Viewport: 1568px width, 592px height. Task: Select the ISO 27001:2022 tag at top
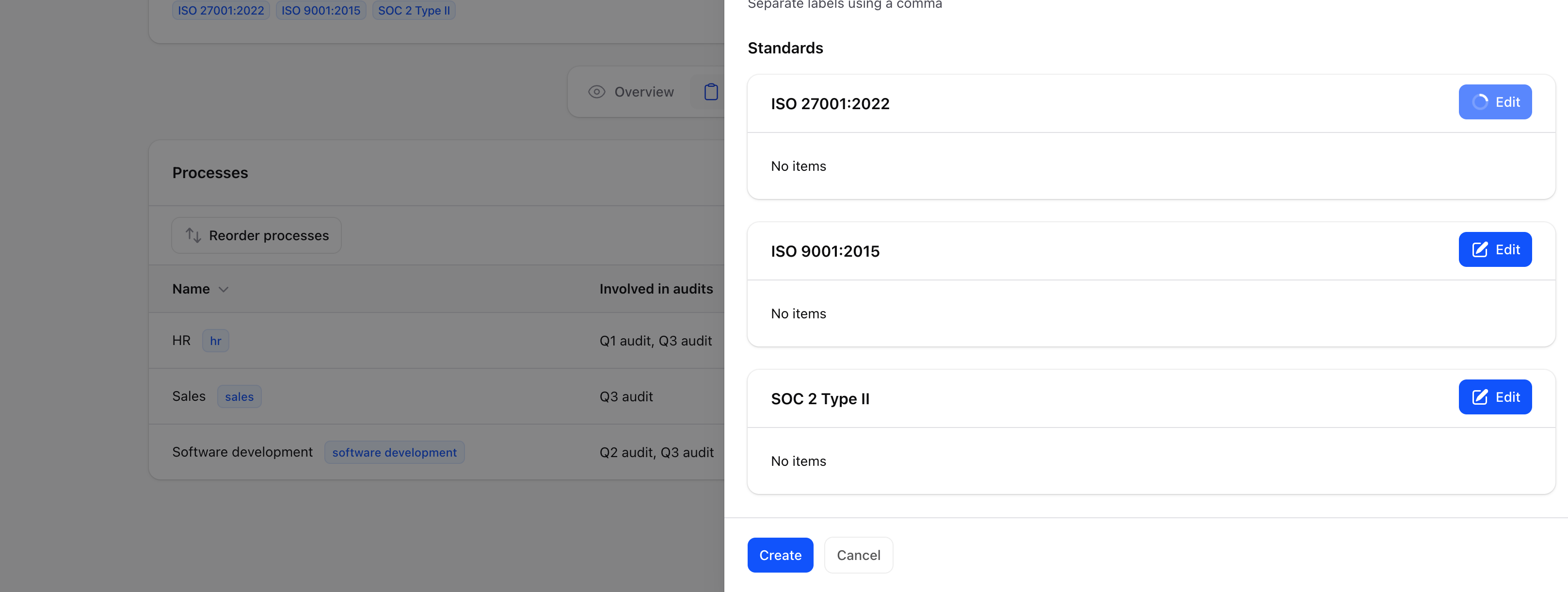coord(220,10)
